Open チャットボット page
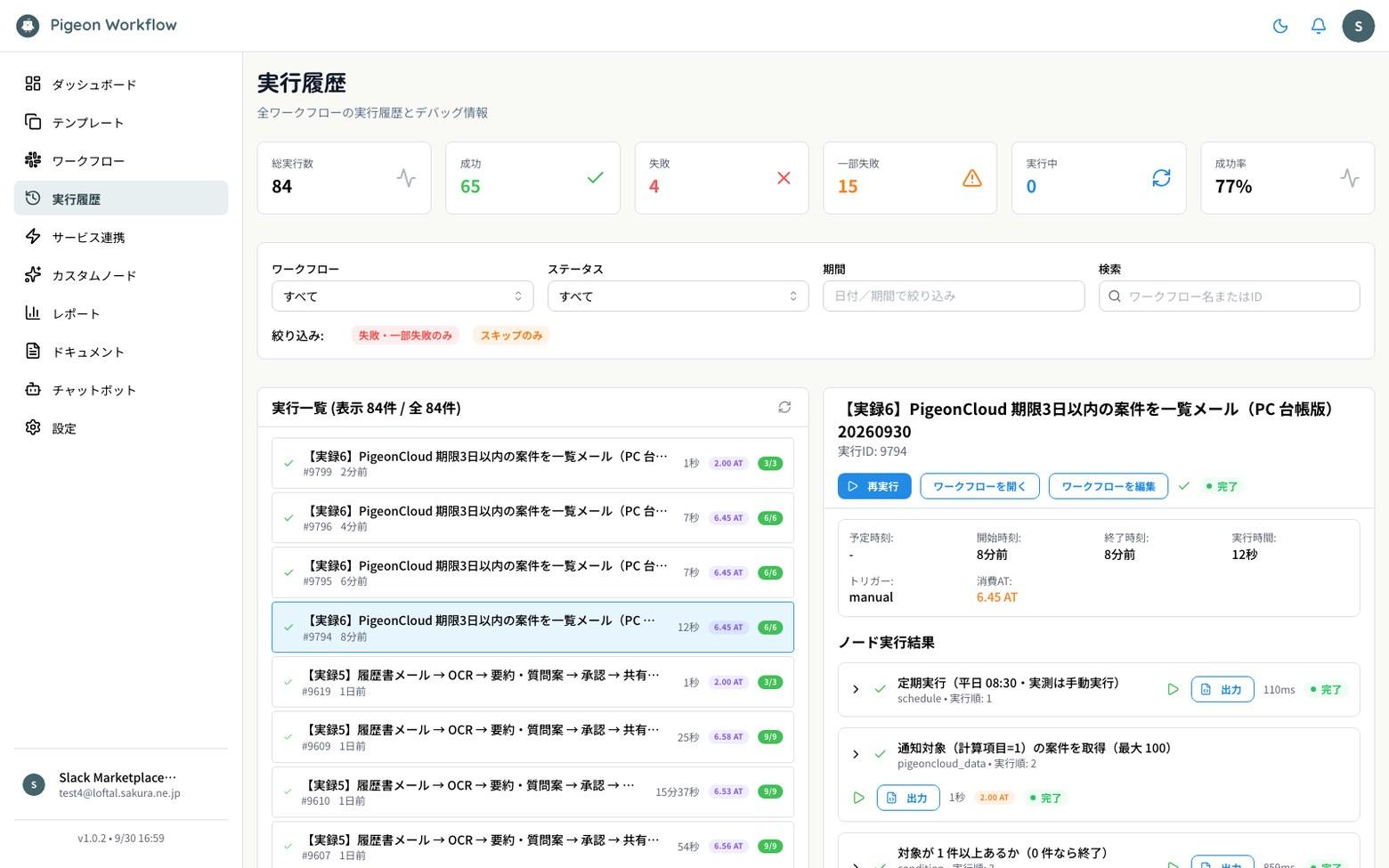The height and width of the screenshot is (868, 1389). tap(121, 390)
